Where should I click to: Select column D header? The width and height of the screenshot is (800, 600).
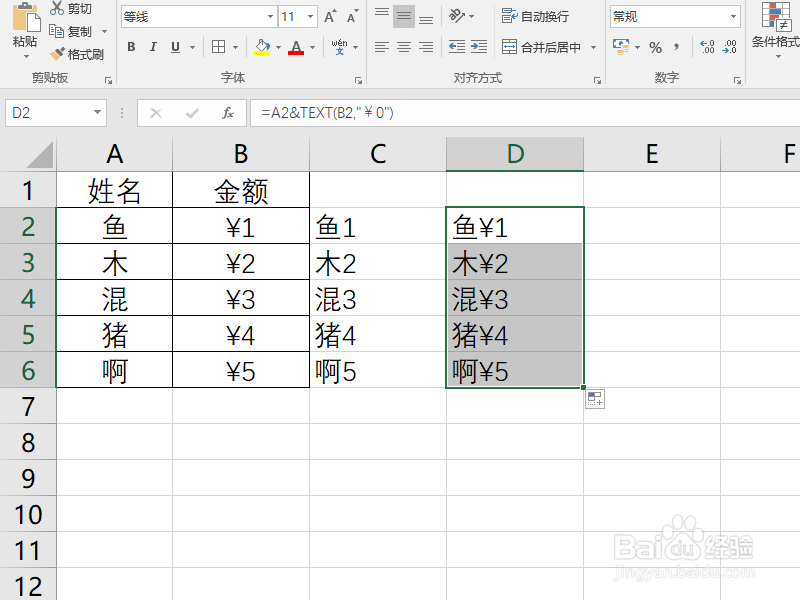pyautogui.click(x=515, y=154)
